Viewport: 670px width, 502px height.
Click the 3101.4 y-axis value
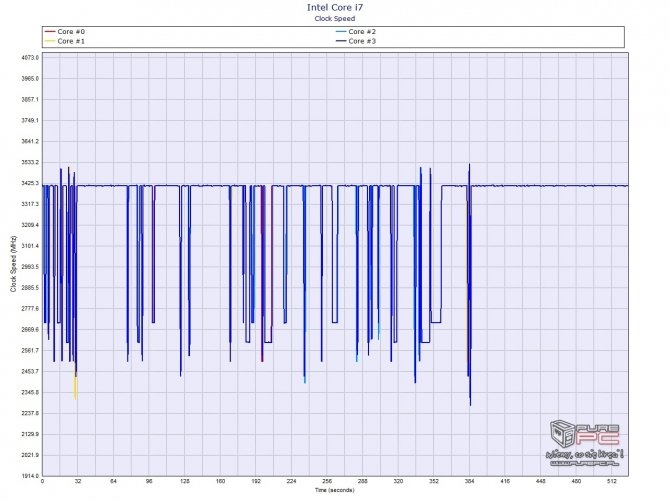click(30, 246)
